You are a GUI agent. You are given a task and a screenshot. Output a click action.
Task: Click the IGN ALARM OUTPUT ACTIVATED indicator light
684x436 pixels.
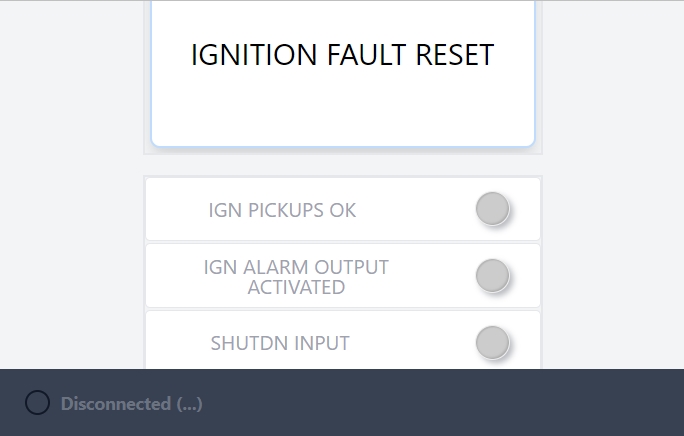click(x=492, y=275)
